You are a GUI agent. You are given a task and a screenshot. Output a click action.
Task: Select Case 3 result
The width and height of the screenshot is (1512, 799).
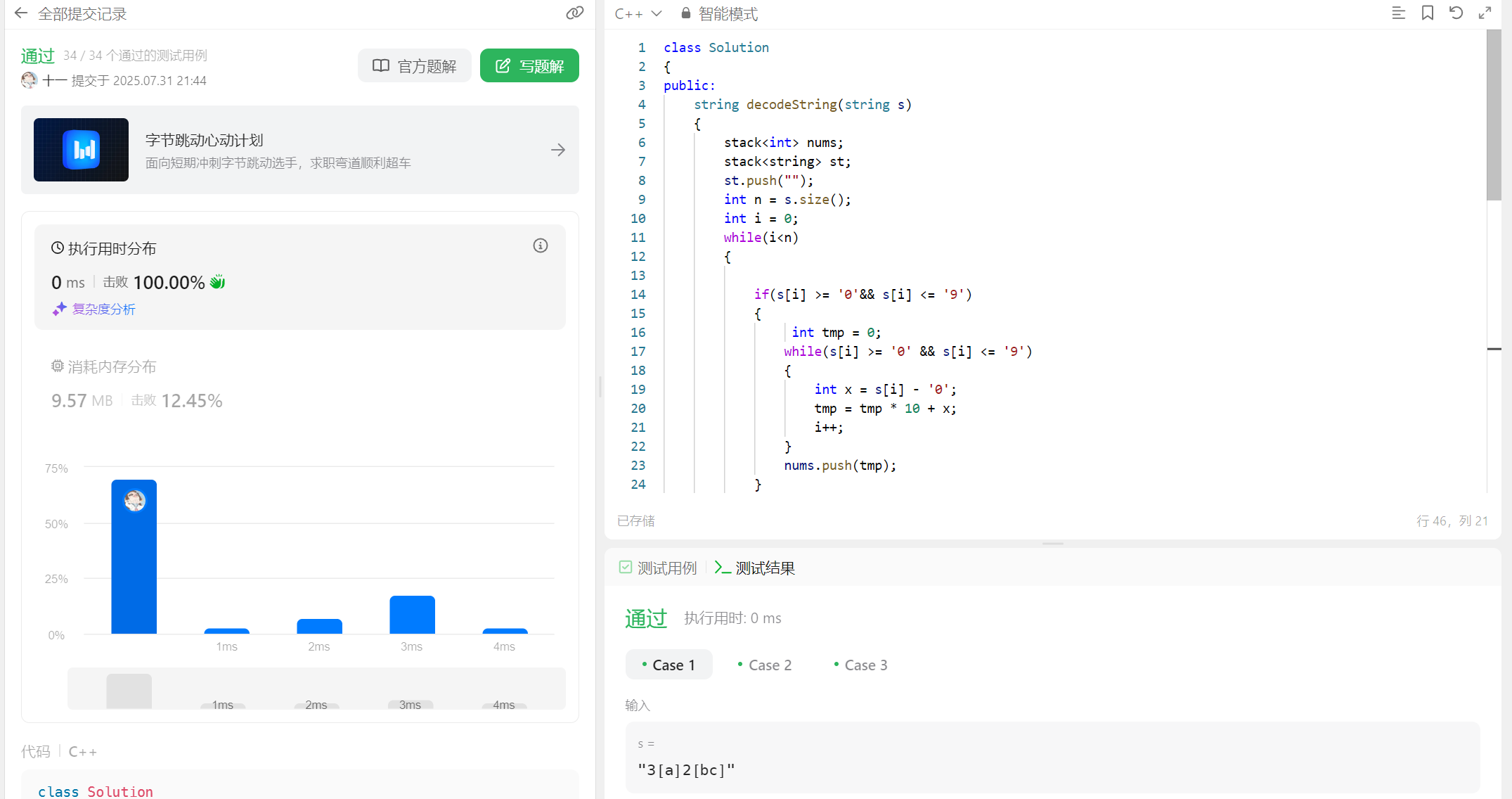pos(860,665)
